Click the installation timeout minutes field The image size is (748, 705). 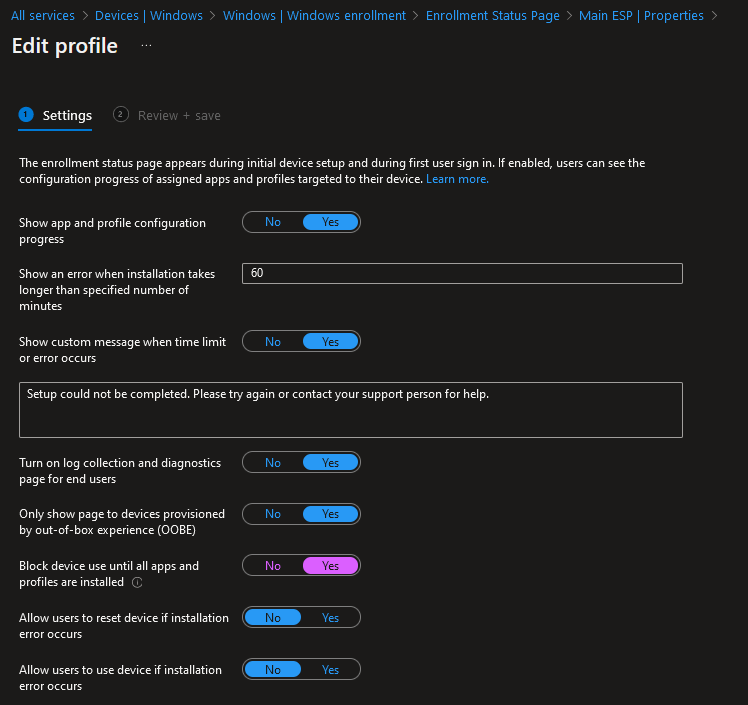click(462, 274)
